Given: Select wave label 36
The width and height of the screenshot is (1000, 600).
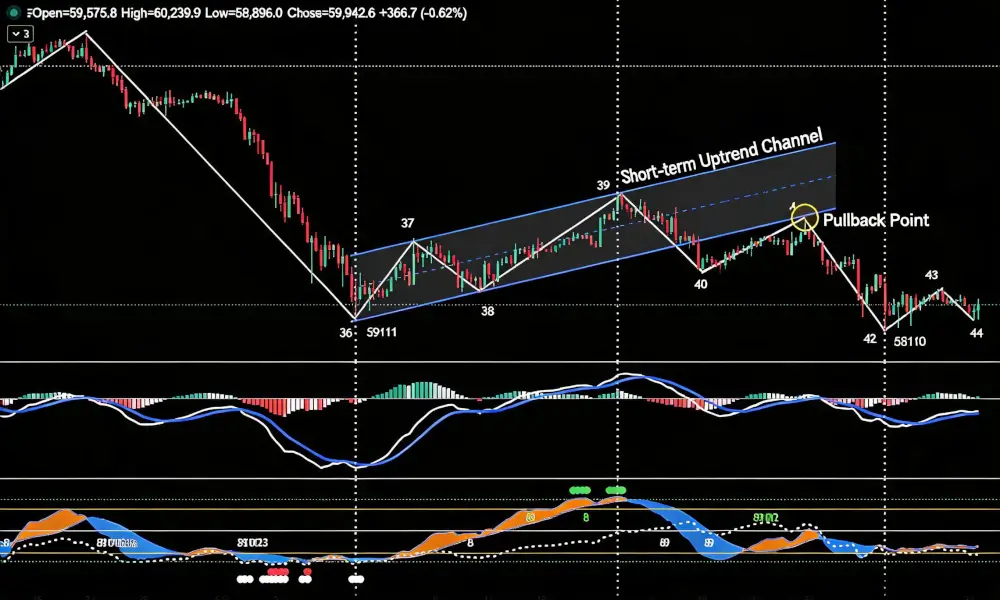Looking at the screenshot, I should click(346, 333).
